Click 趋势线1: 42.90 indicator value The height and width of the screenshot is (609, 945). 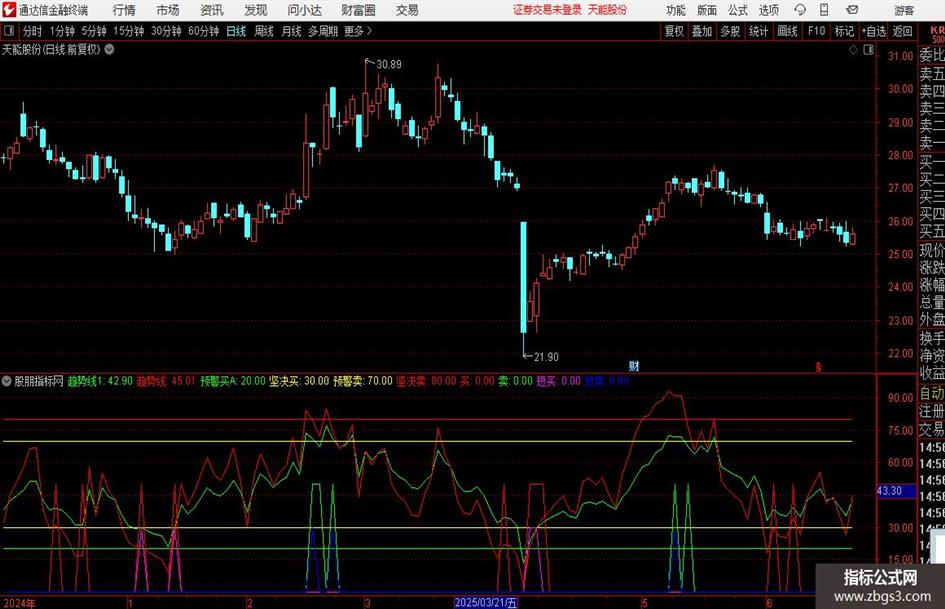100,381
